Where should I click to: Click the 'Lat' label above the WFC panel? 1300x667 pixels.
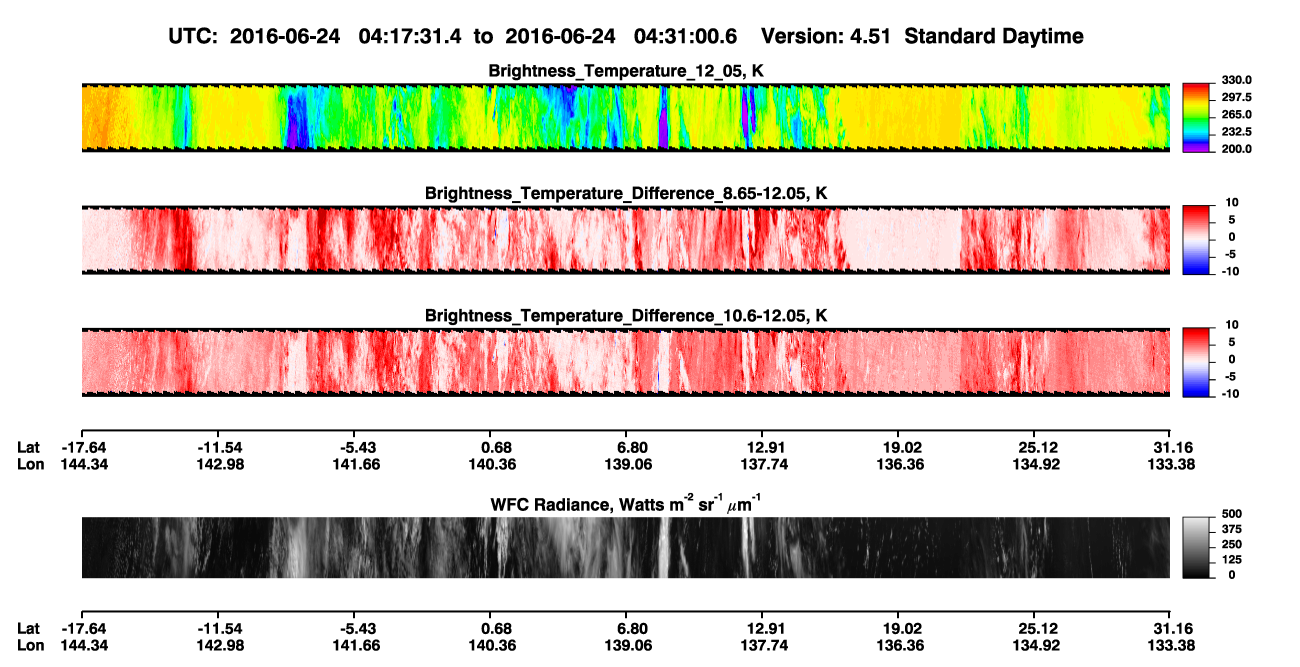click(29, 447)
